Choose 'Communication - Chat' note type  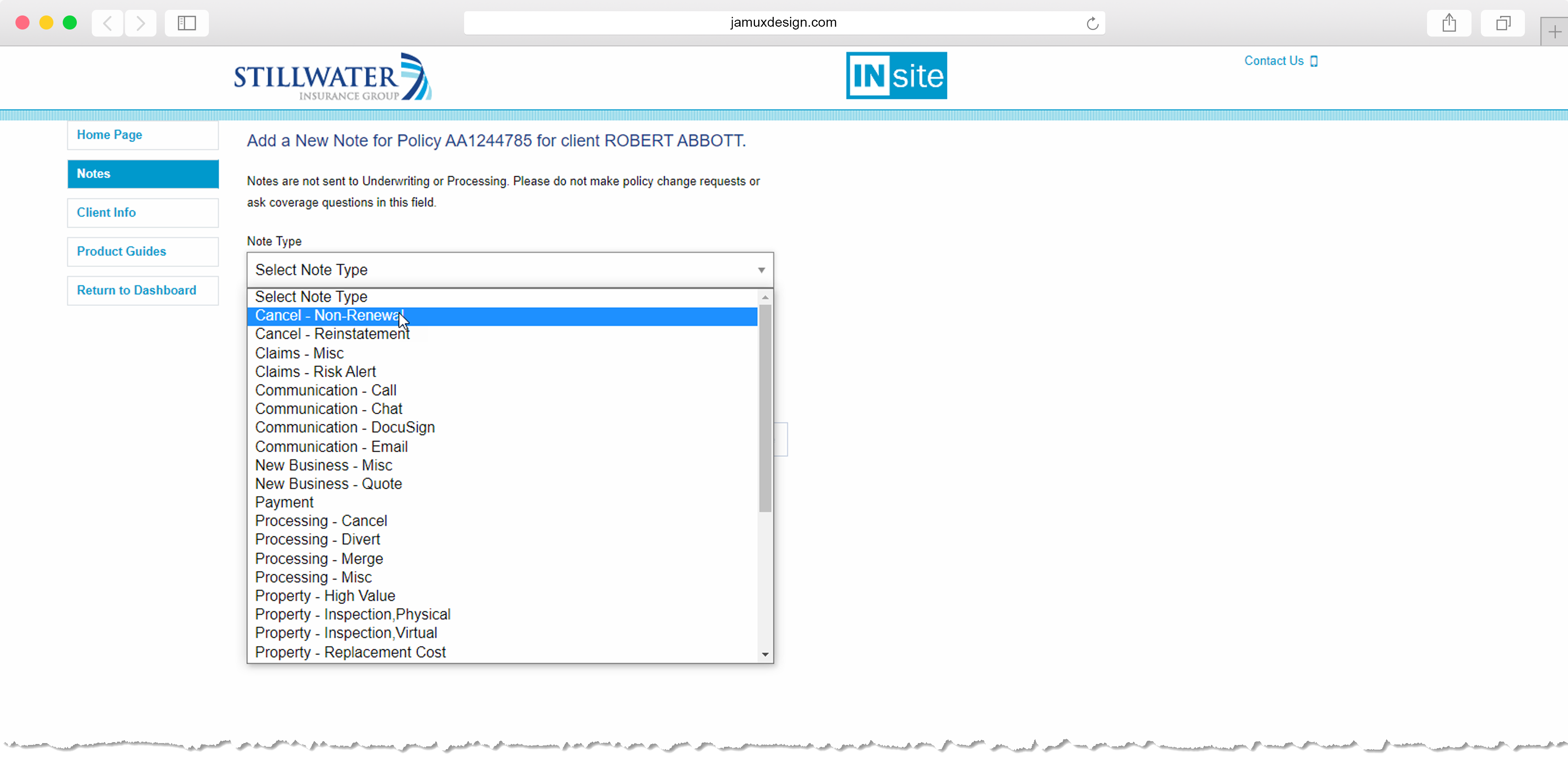[x=502, y=409]
